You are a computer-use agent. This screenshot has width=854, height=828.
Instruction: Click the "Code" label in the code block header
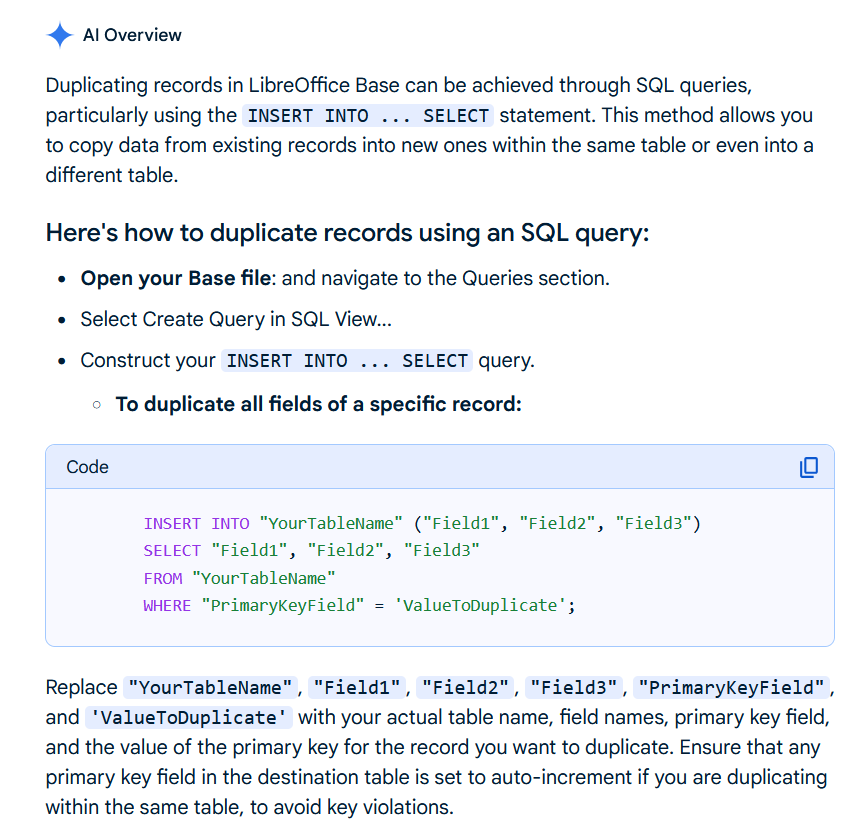pos(87,467)
